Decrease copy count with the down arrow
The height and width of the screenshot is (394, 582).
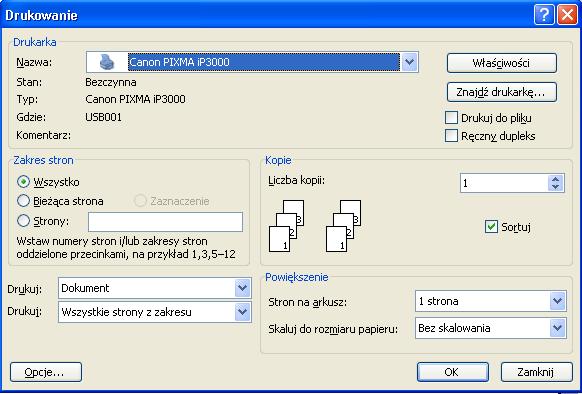[x=555, y=187]
